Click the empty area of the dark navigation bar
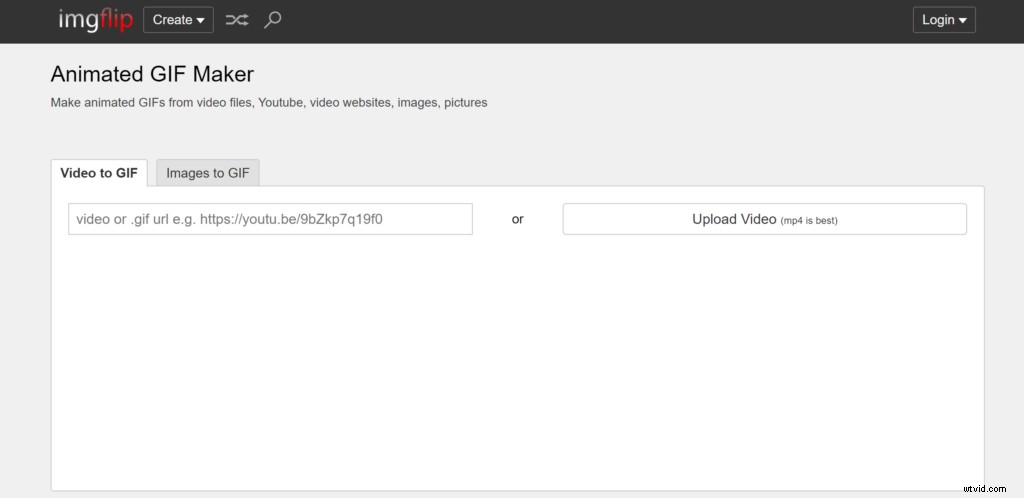The image size is (1024, 498). pos(600,20)
